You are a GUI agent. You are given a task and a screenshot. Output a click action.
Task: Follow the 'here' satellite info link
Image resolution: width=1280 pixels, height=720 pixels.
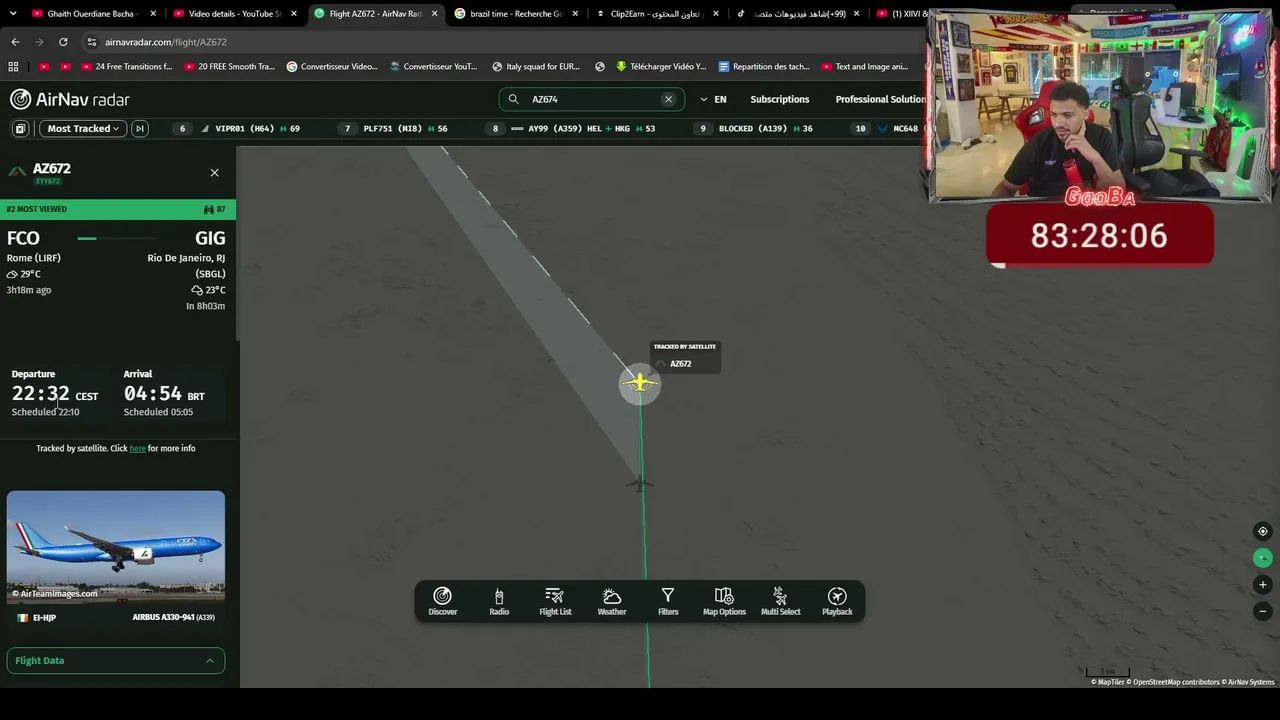click(x=138, y=448)
